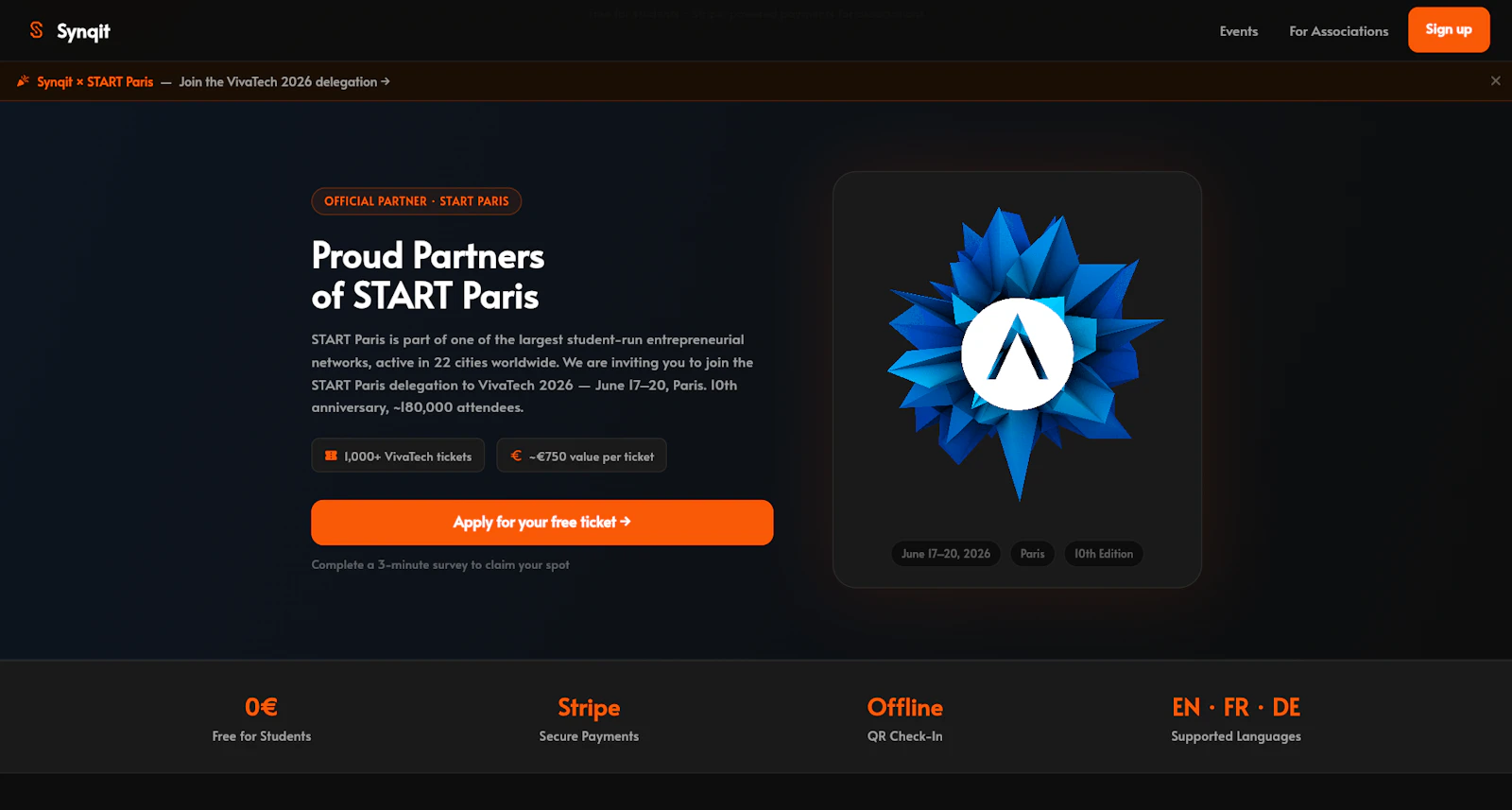Click the Paris tag on card
This screenshot has height=810, width=1512.
(1032, 554)
